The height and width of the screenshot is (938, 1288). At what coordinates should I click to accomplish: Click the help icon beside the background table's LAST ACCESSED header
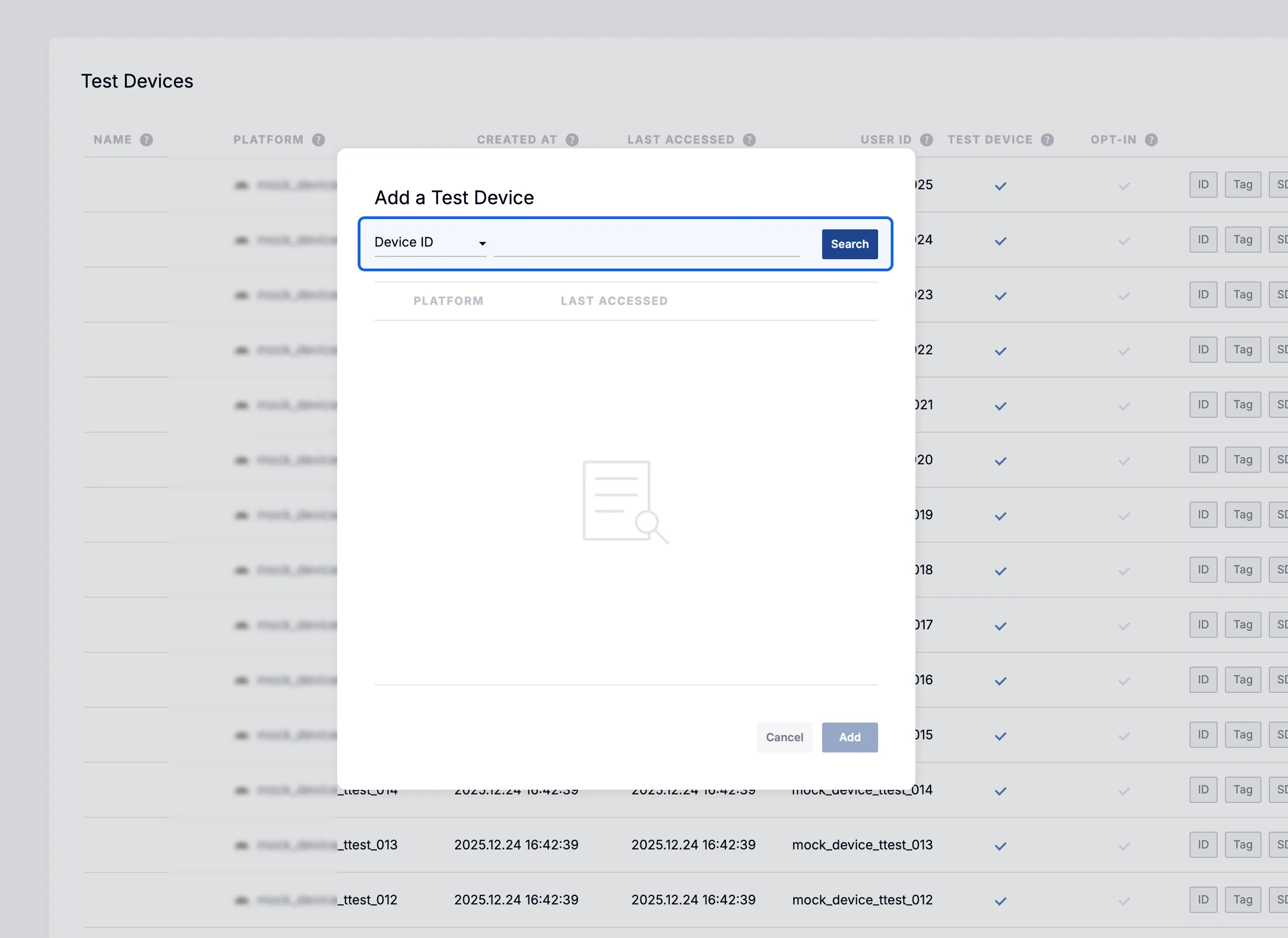point(750,140)
